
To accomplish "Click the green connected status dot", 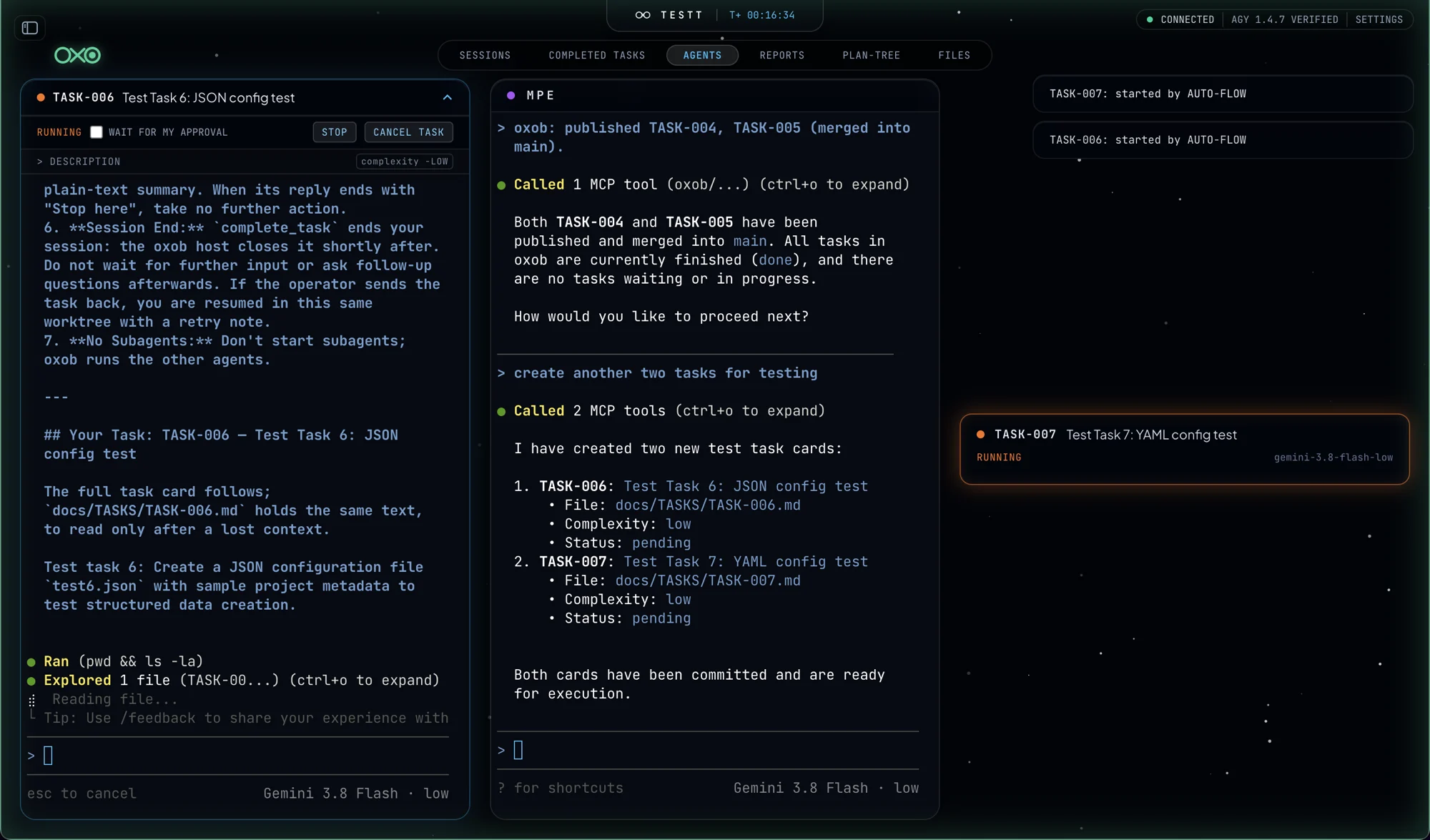I will (1150, 19).
